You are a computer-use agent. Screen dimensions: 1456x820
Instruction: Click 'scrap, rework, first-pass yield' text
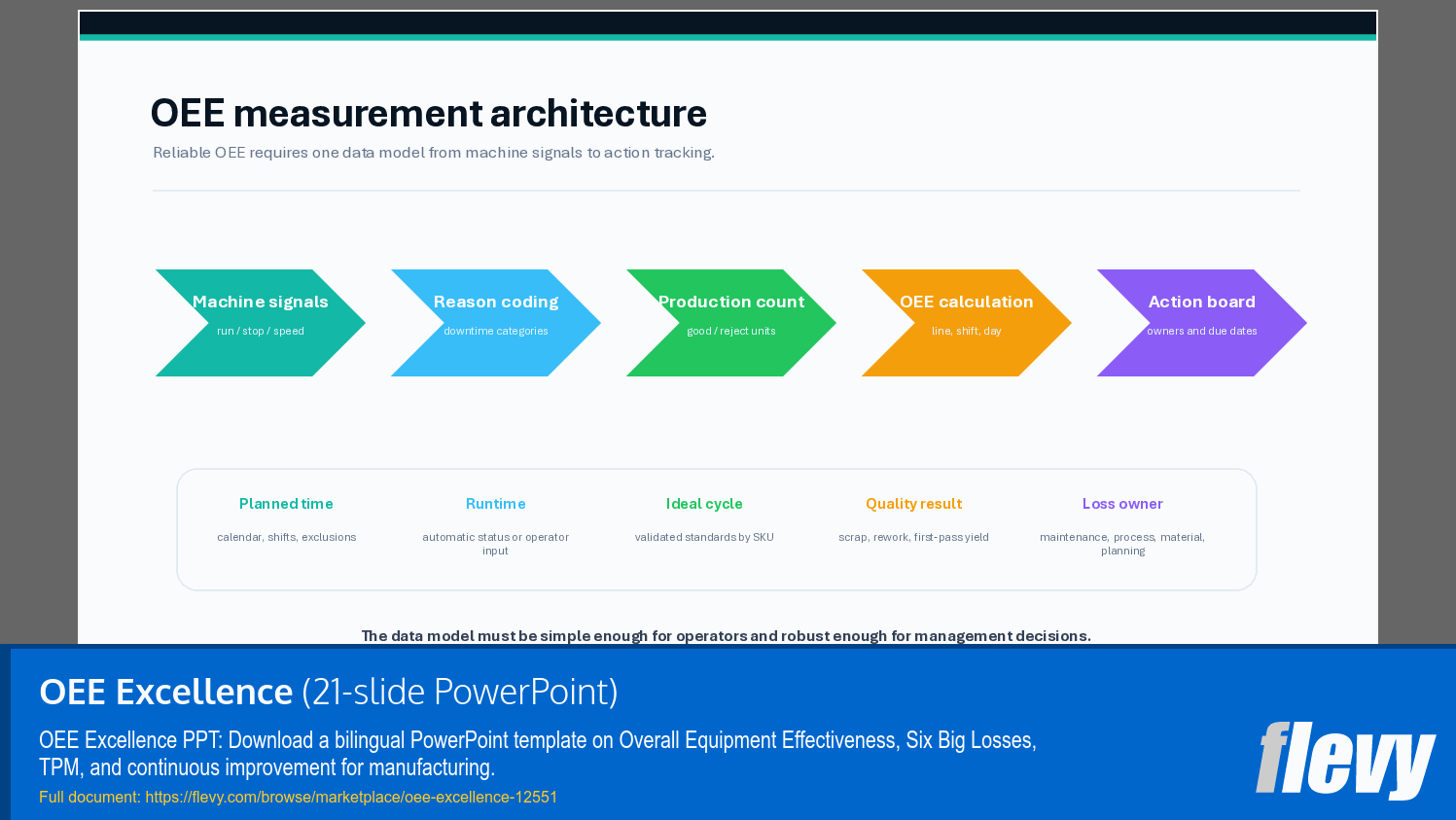click(x=913, y=537)
